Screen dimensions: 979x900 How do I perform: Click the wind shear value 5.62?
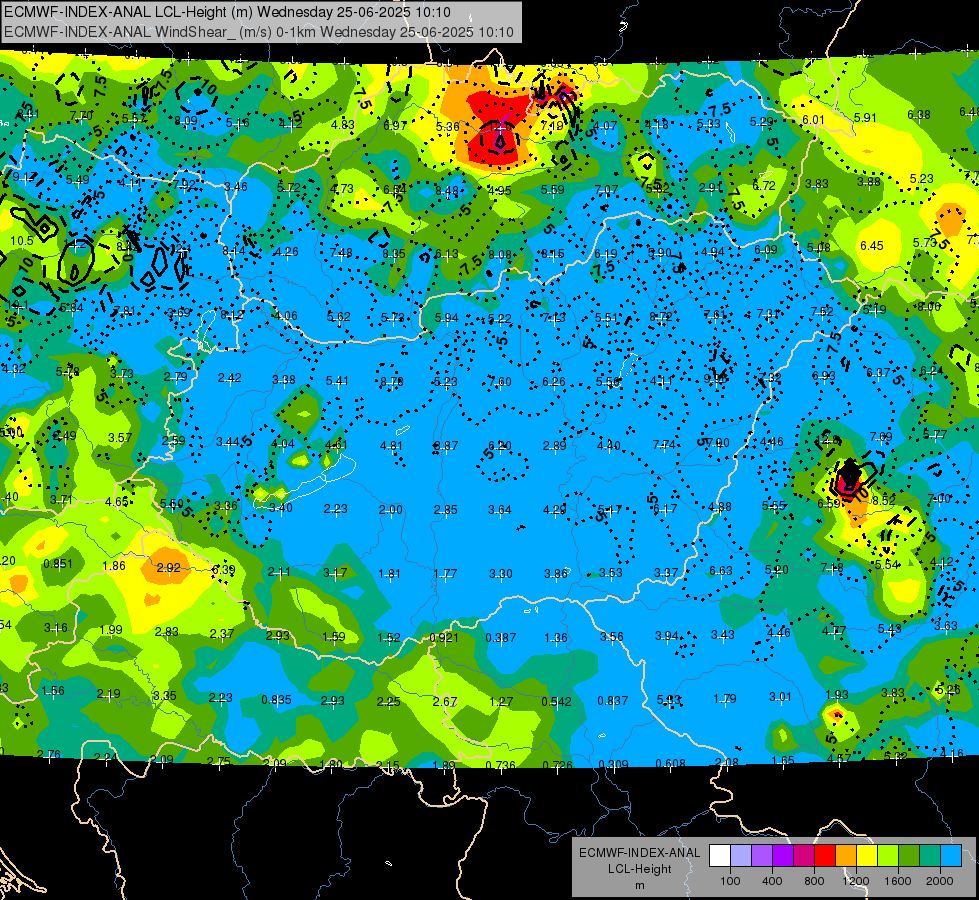(x=338, y=317)
